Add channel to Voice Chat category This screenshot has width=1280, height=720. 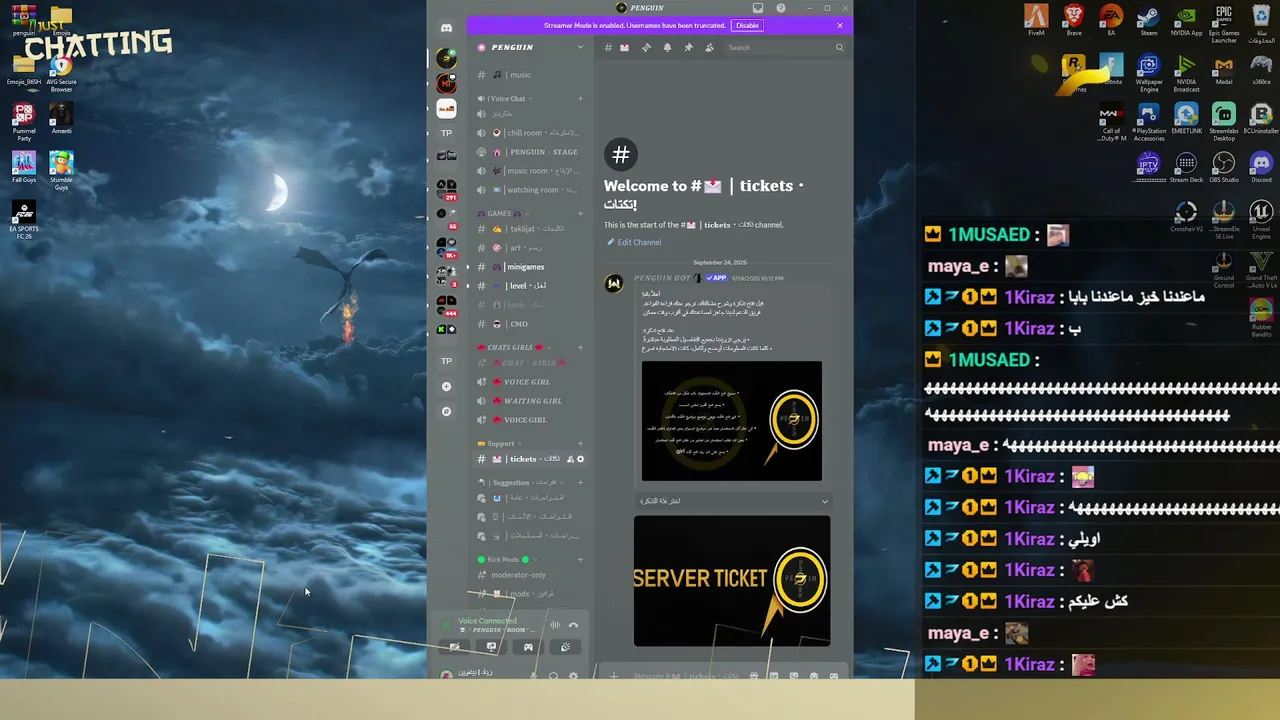[x=580, y=98]
